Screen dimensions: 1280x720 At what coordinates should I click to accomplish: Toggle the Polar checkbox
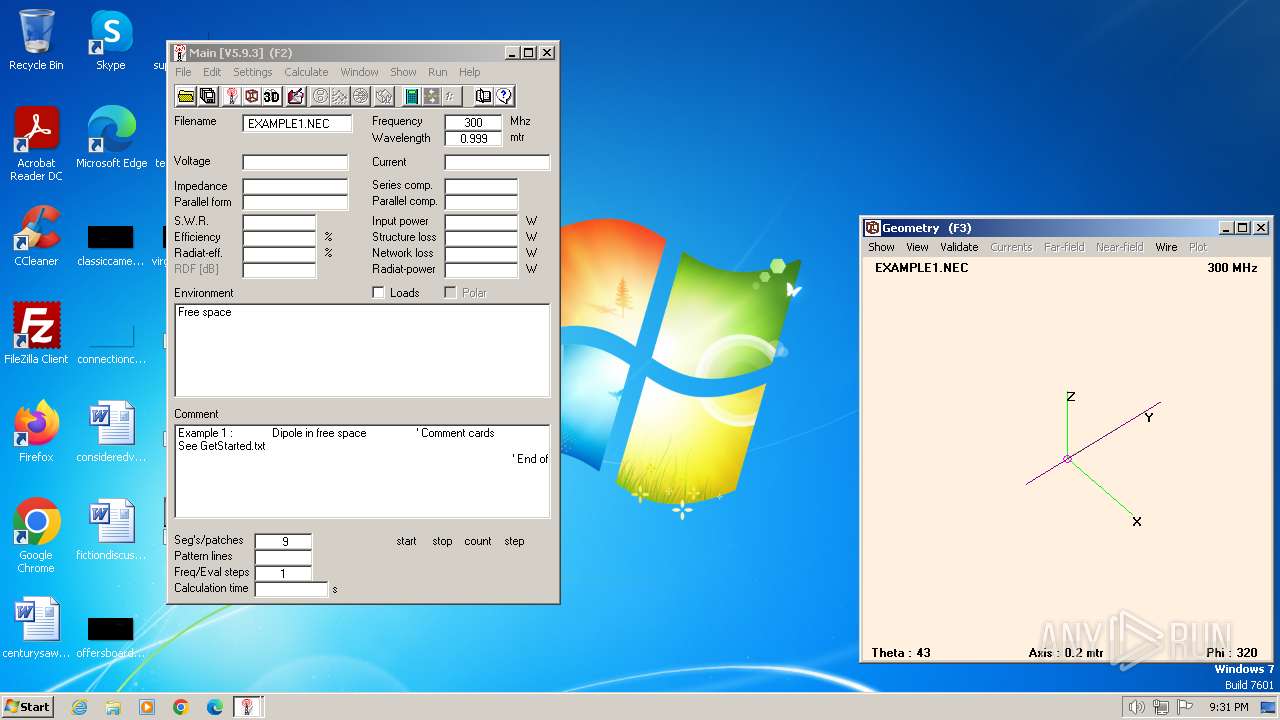click(x=450, y=293)
